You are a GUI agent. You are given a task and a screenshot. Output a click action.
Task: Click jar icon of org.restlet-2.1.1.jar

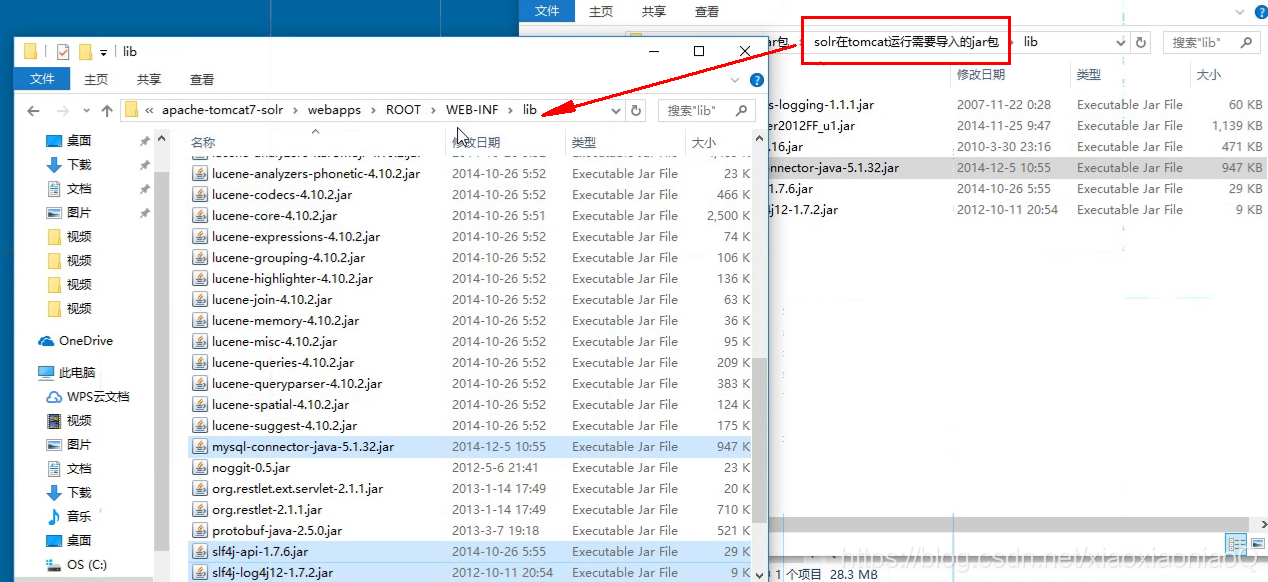click(x=200, y=510)
